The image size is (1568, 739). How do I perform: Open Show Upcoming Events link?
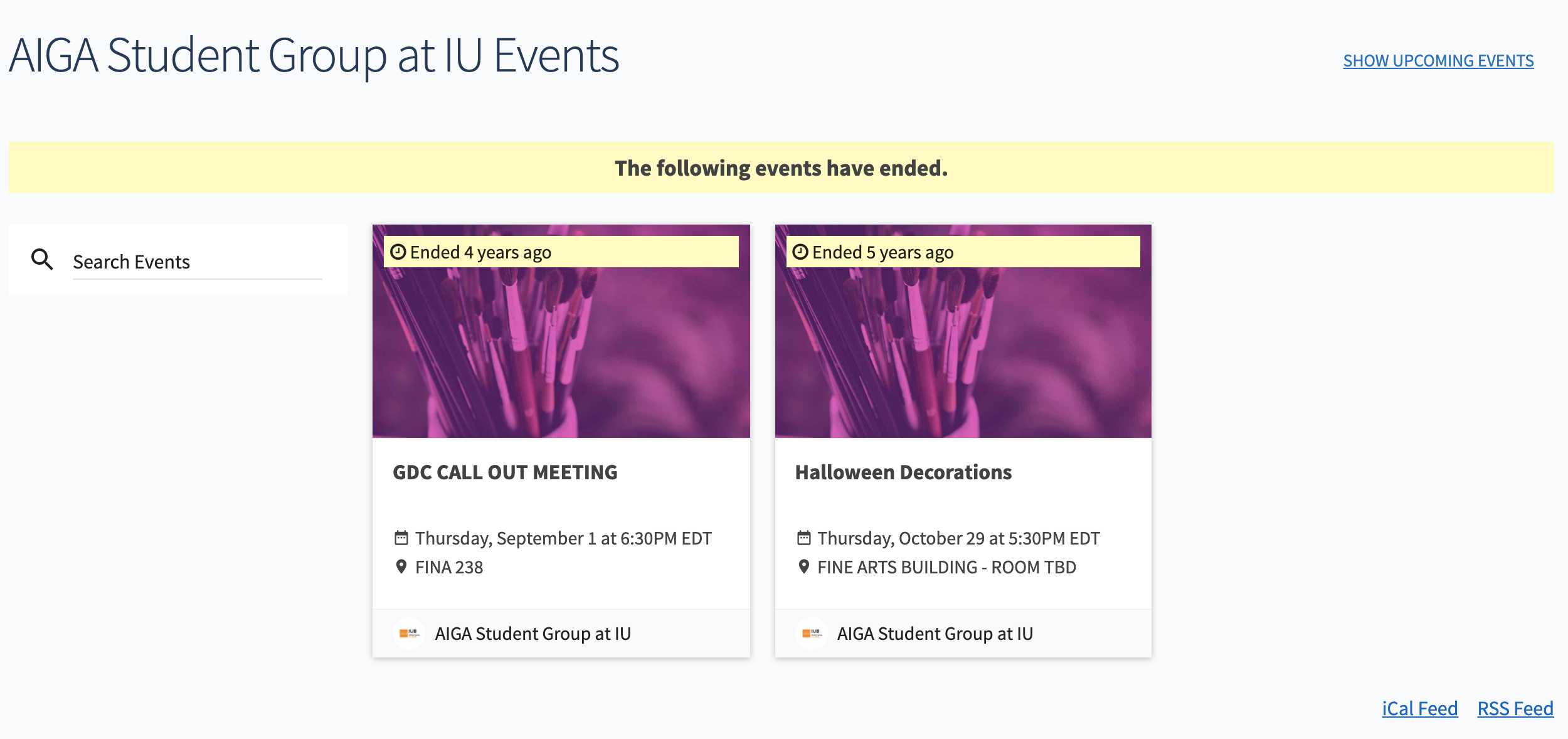(x=1438, y=61)
